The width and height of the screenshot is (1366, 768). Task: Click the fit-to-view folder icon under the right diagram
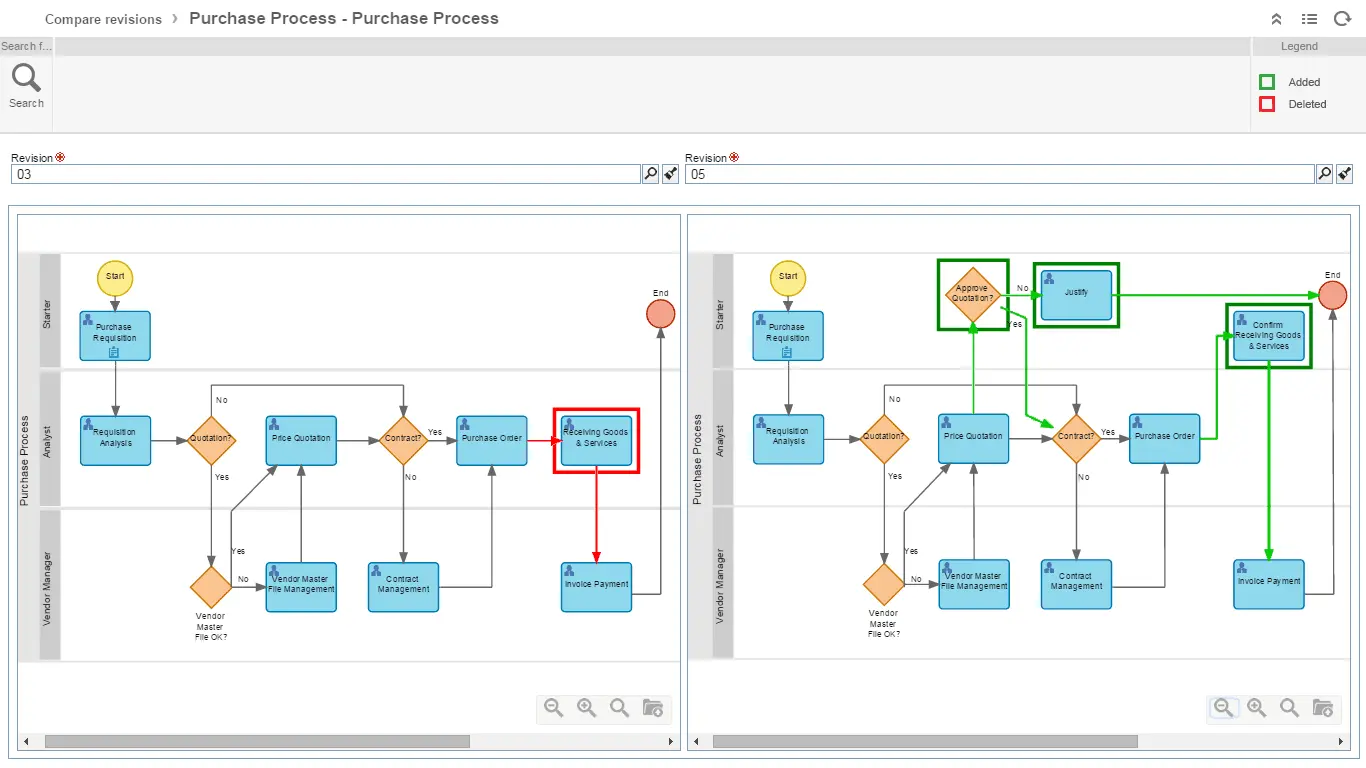click(x=1322, y=707)
